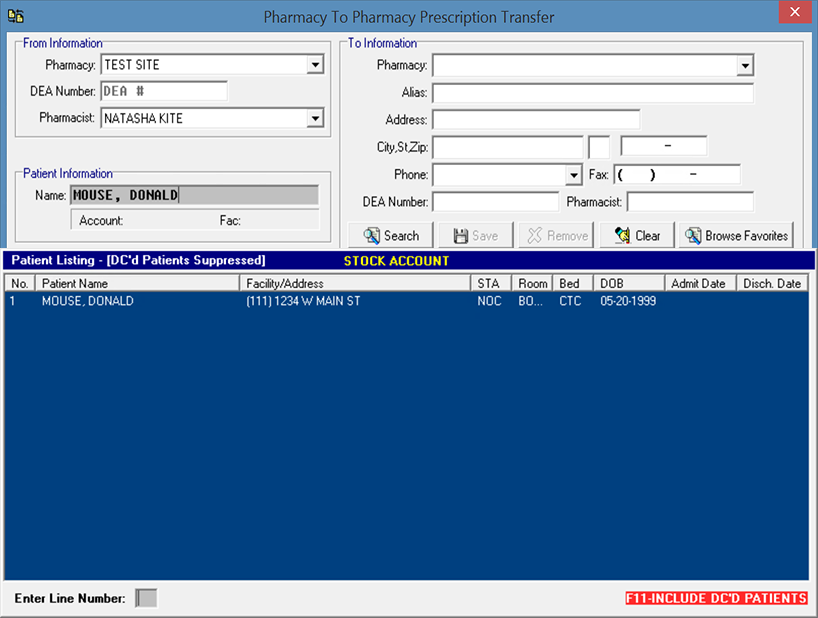Click the broom icon on Clear button
The image size is (818, 618).
[622, 236]
